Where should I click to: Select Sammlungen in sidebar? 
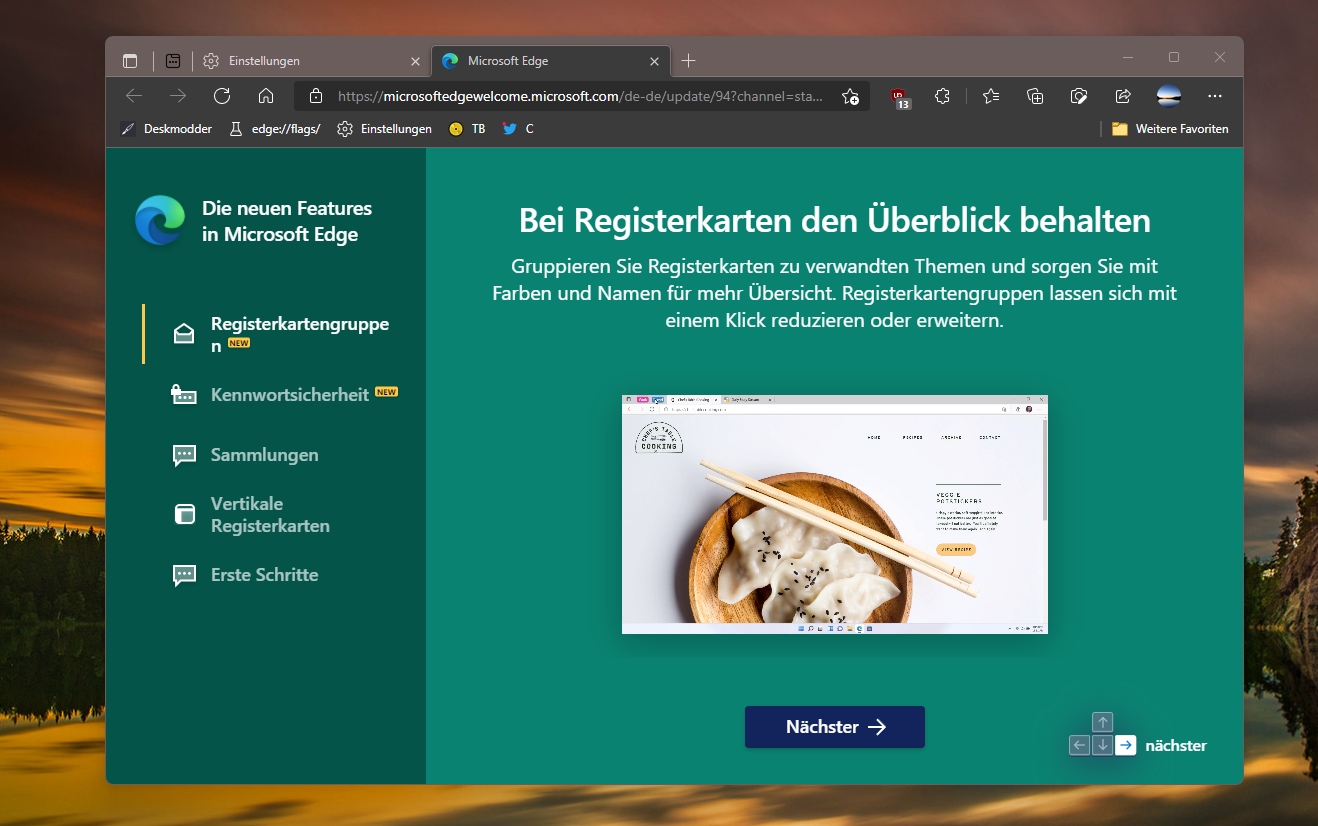coord(246,455)
